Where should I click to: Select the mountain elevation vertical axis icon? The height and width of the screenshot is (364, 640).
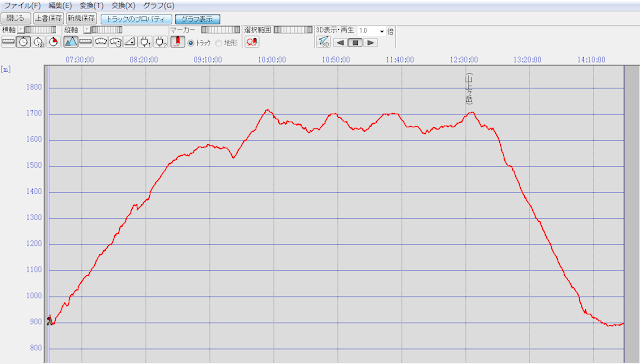coord(71,42)
